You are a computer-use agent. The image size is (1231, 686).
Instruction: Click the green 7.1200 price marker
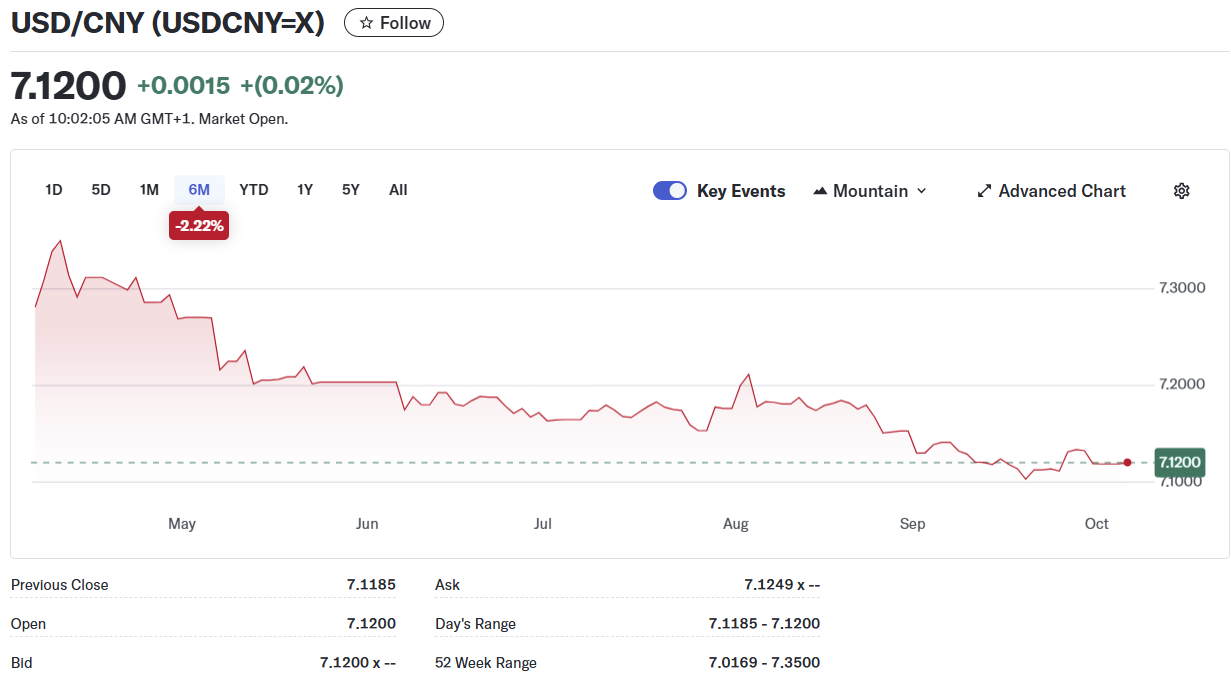[1178, 462]
